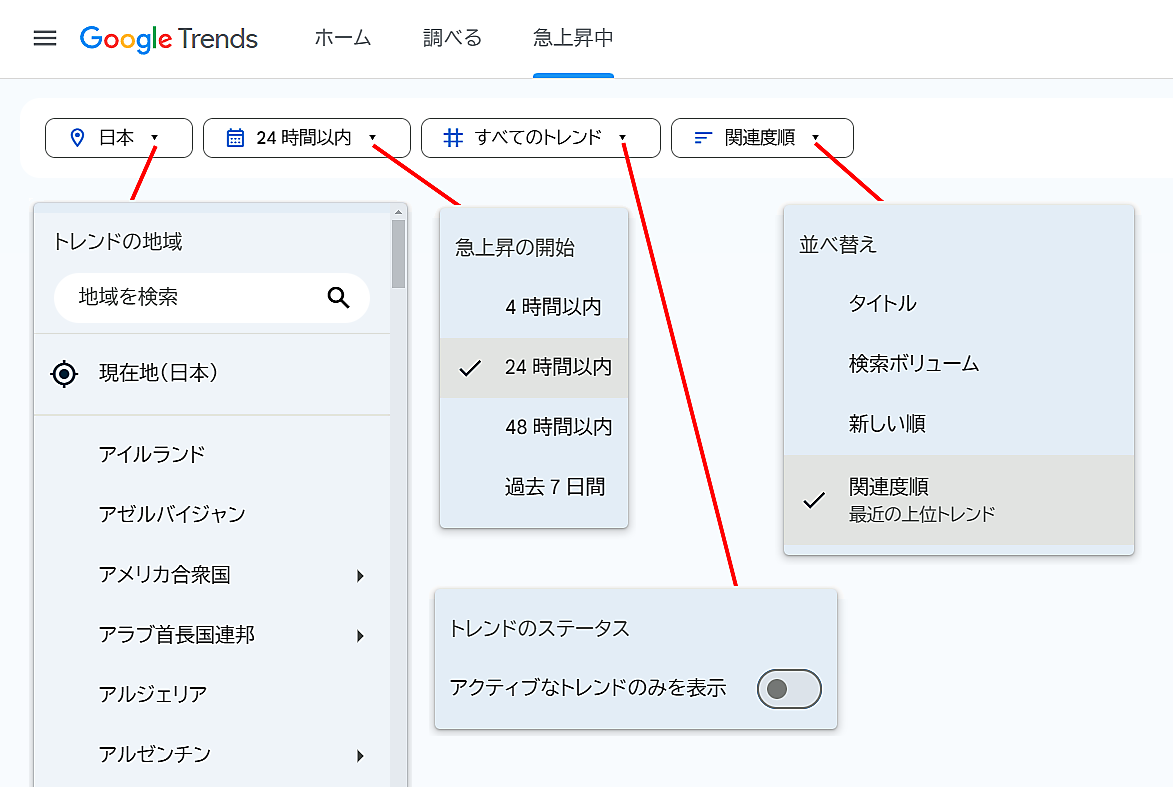
Task: Click the hashtag icon on すべてのトレンド filter
Action: (x=453, y=138)
